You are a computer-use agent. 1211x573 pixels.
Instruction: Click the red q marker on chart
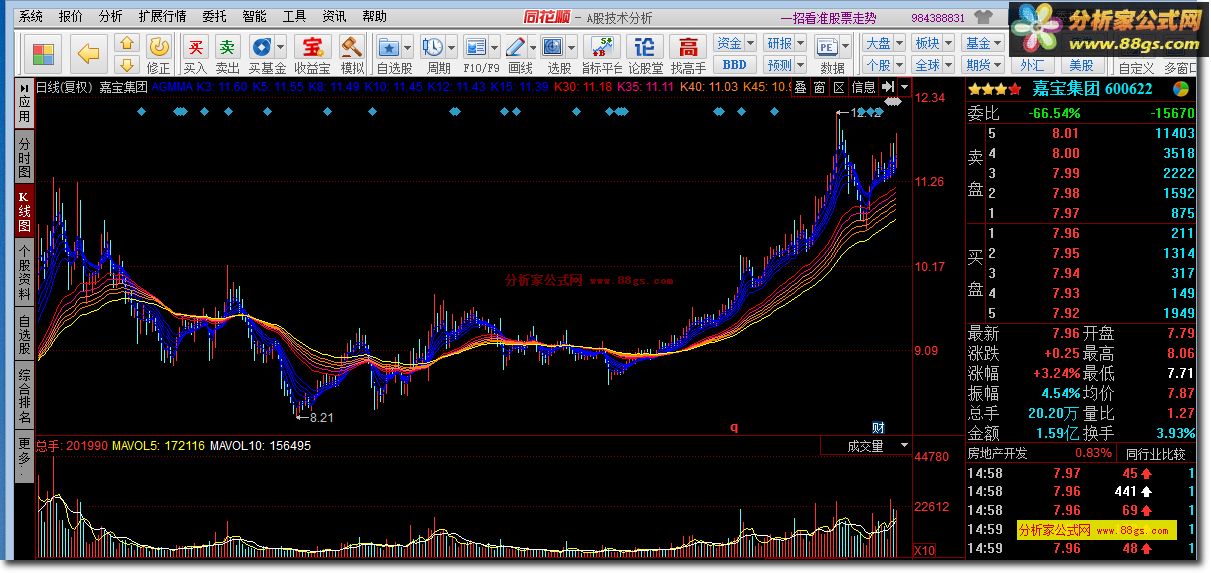[734, 427]
